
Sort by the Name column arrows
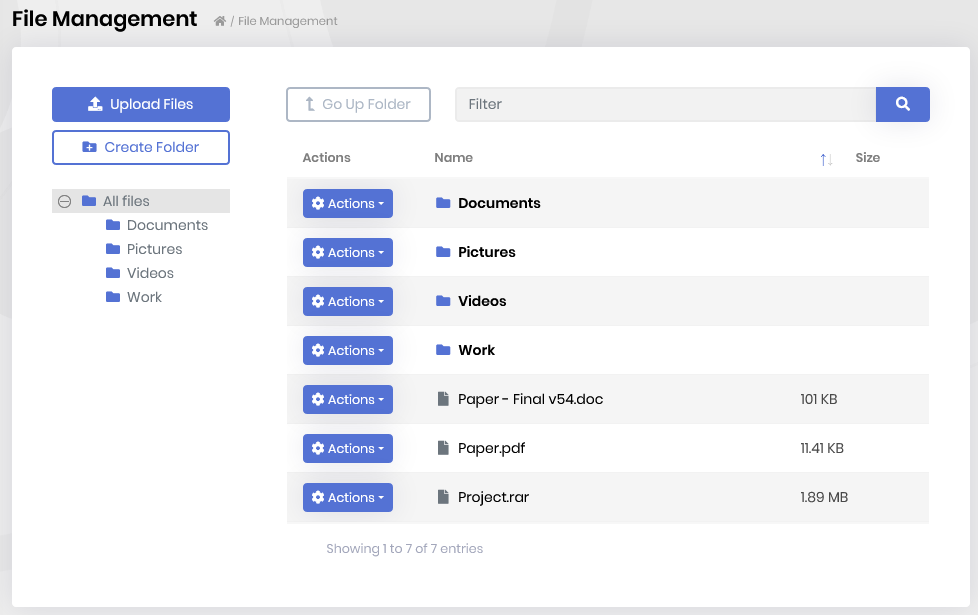826,160
